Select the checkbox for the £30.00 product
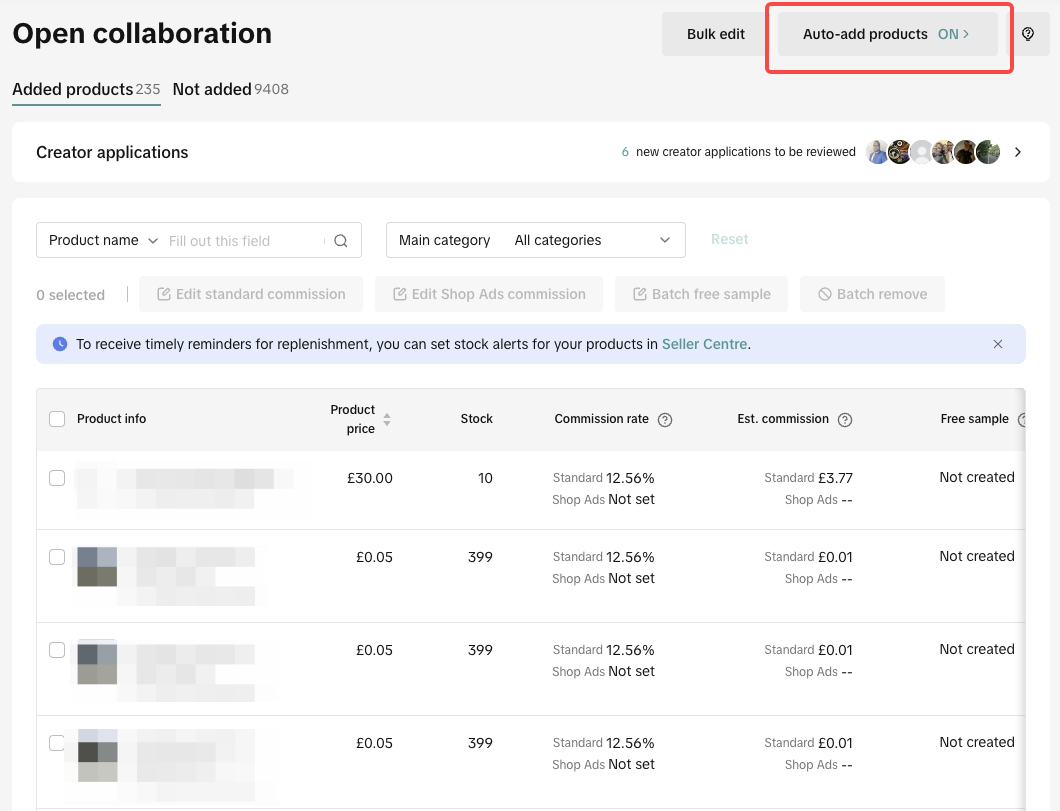The height and width of the screenshot is (811, 1060). (x=57, y=478)
